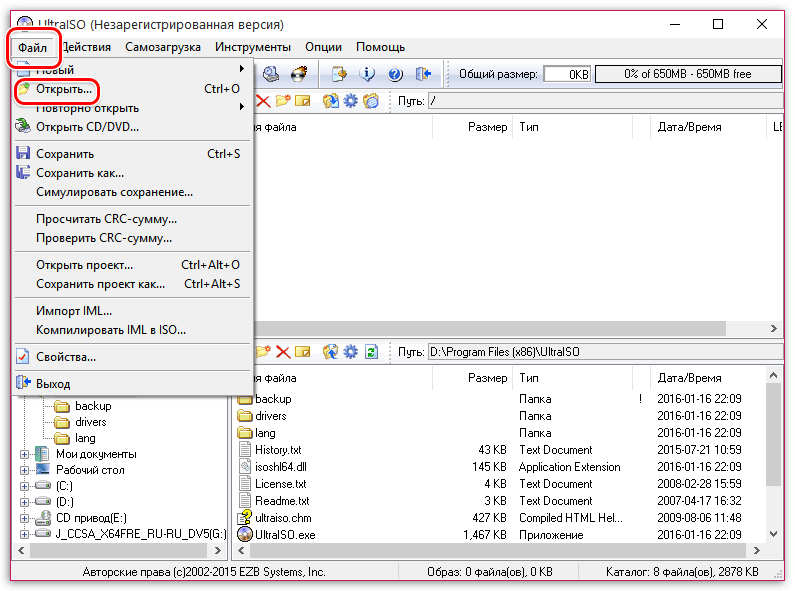795x591 pixels.
Task: Click the isoshl64.dll file icon
Action: pyautogui.click(x=245, y=466)
